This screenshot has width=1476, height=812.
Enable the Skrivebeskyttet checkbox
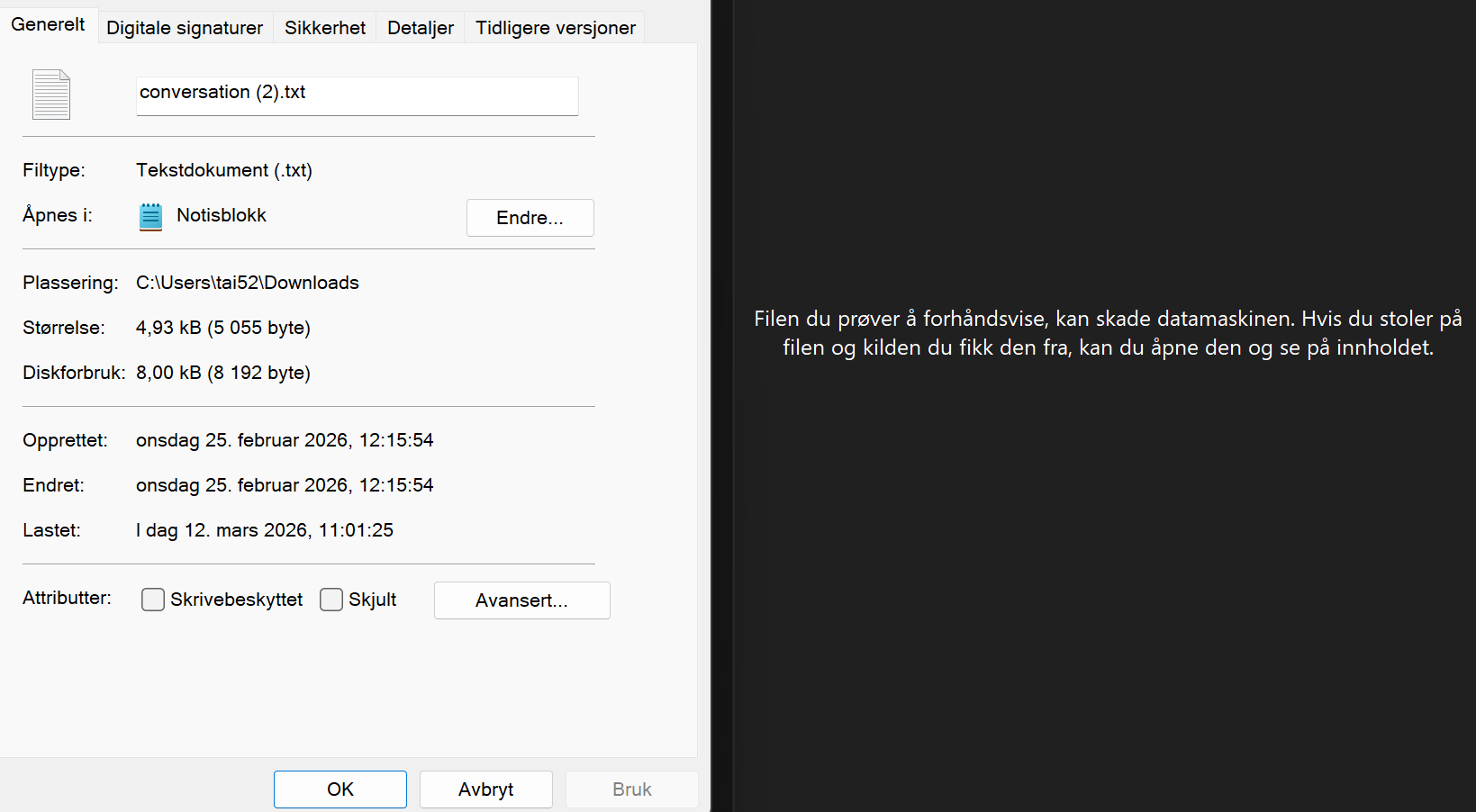pos(153,600)
